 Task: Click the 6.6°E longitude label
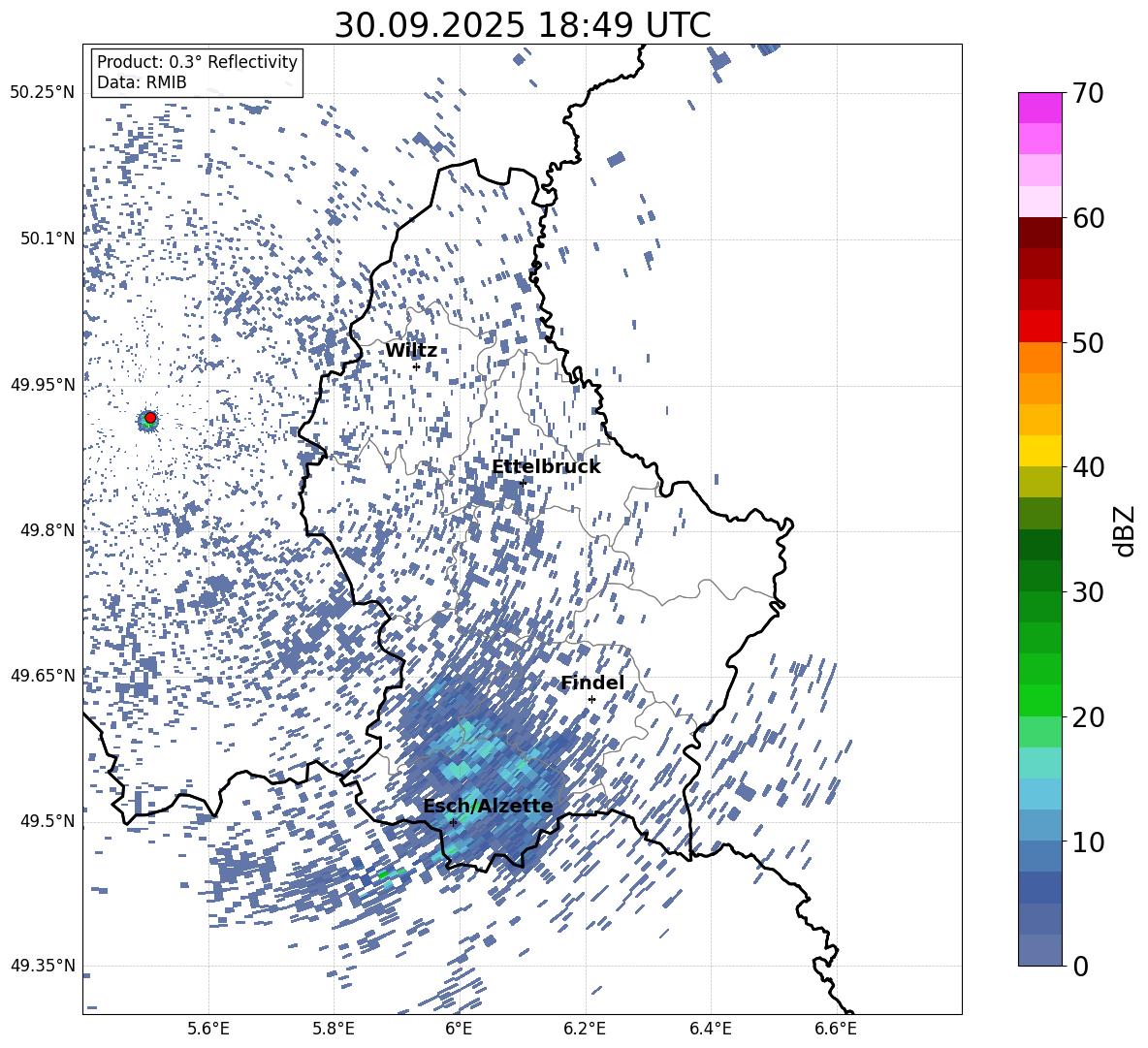pos(836,1029)
